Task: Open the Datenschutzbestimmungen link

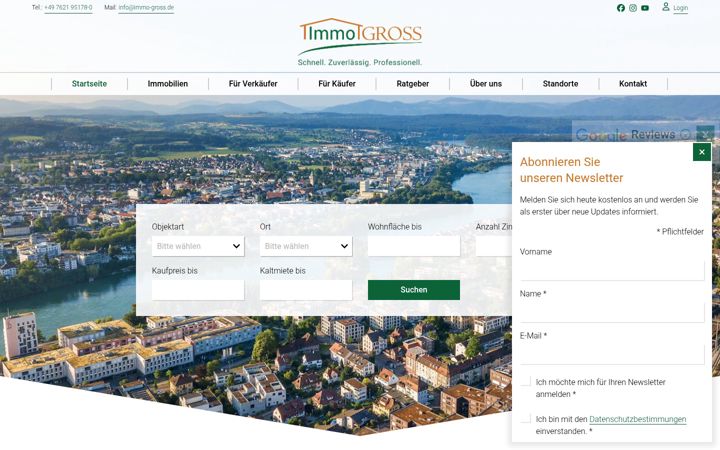Action: click(x=637, y=419)
